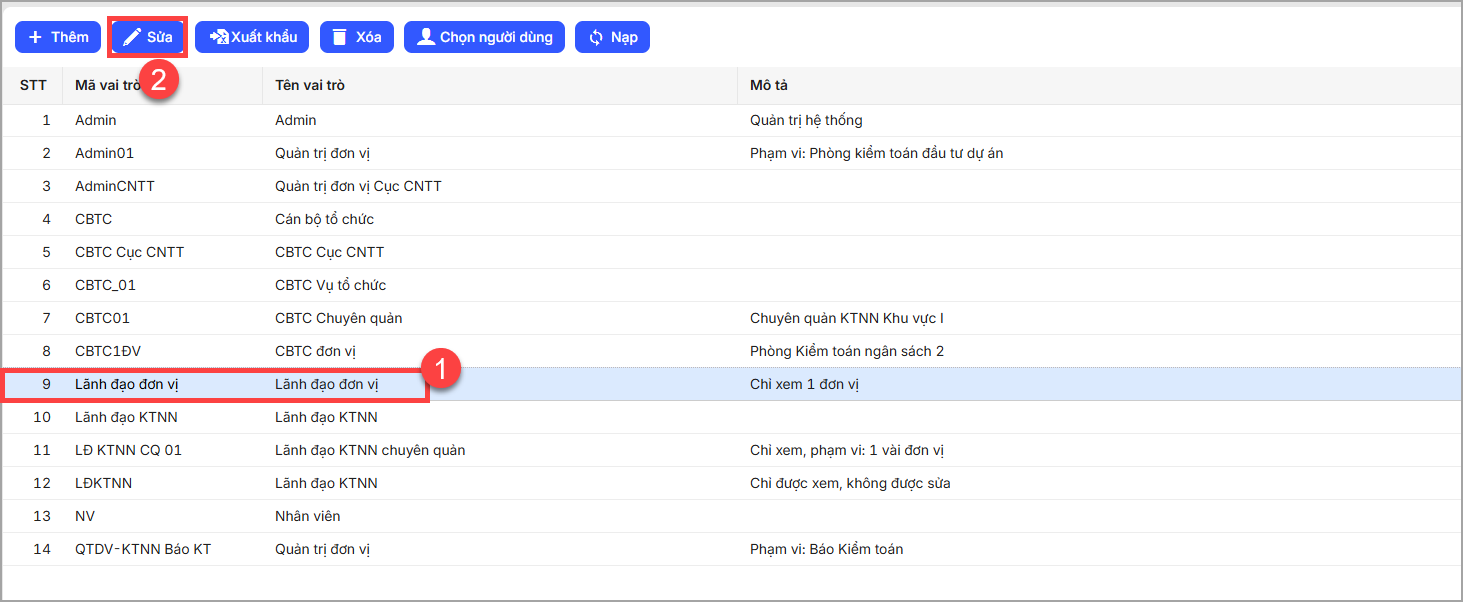Click the export icon on Xuất khẩu
Viewport: 1463px width, 602px height.
218,38
